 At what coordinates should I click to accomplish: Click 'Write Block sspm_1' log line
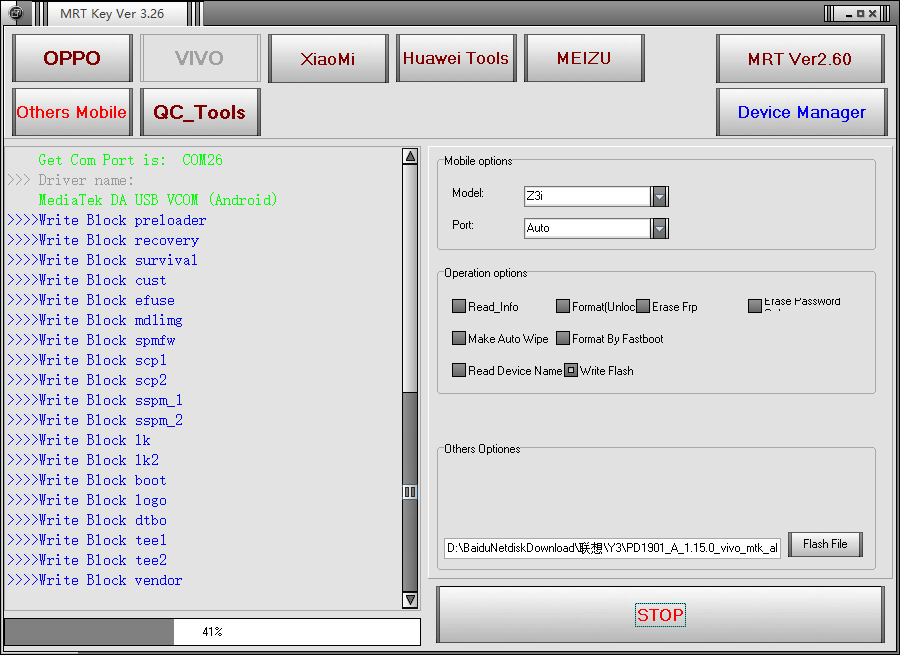point(95,400)
